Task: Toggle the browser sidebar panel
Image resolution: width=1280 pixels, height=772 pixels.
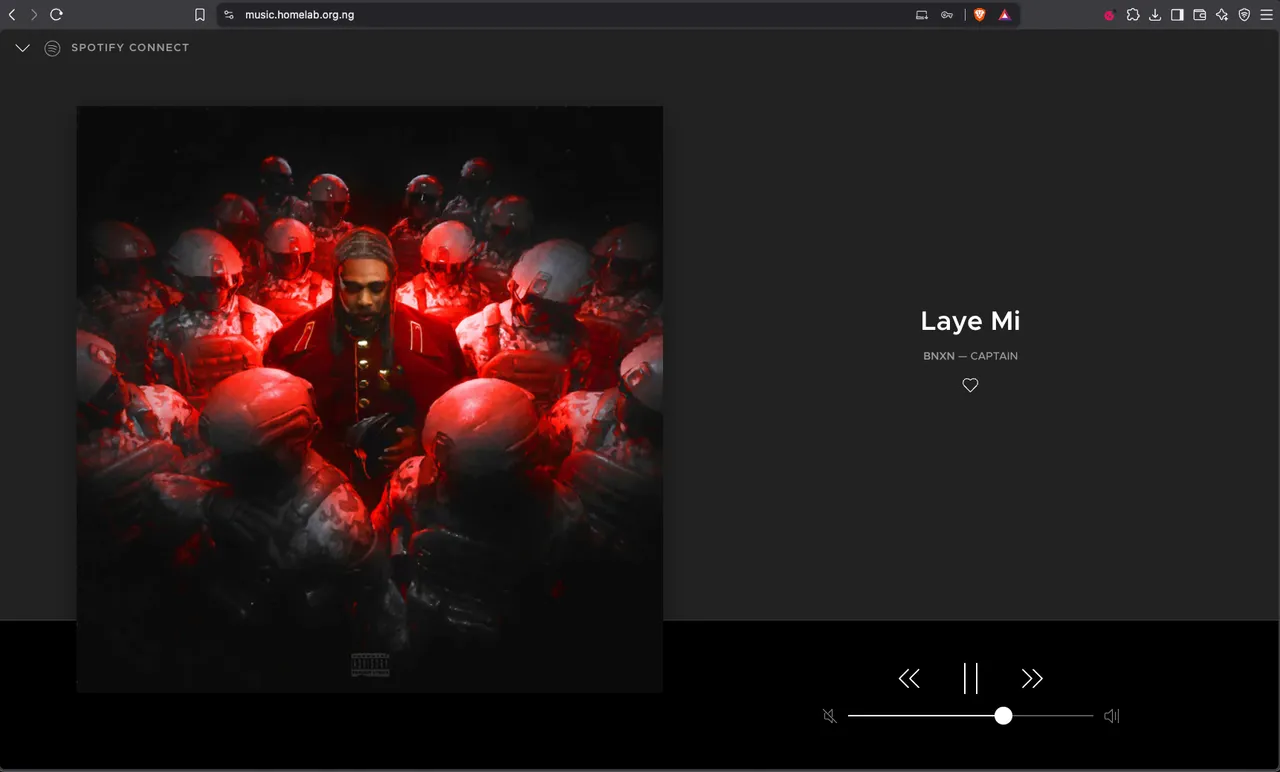Action: 1177,15
